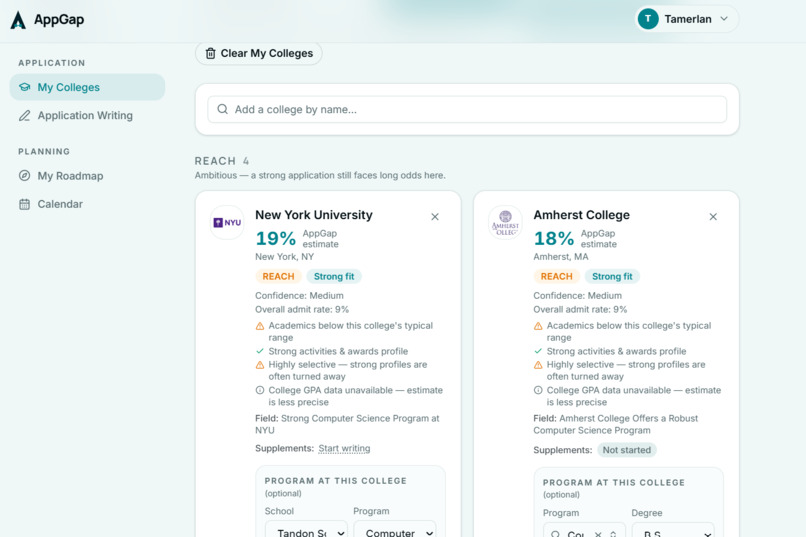Remove New York University card with X
Viewport: 806px width, 537px height.
435,217
